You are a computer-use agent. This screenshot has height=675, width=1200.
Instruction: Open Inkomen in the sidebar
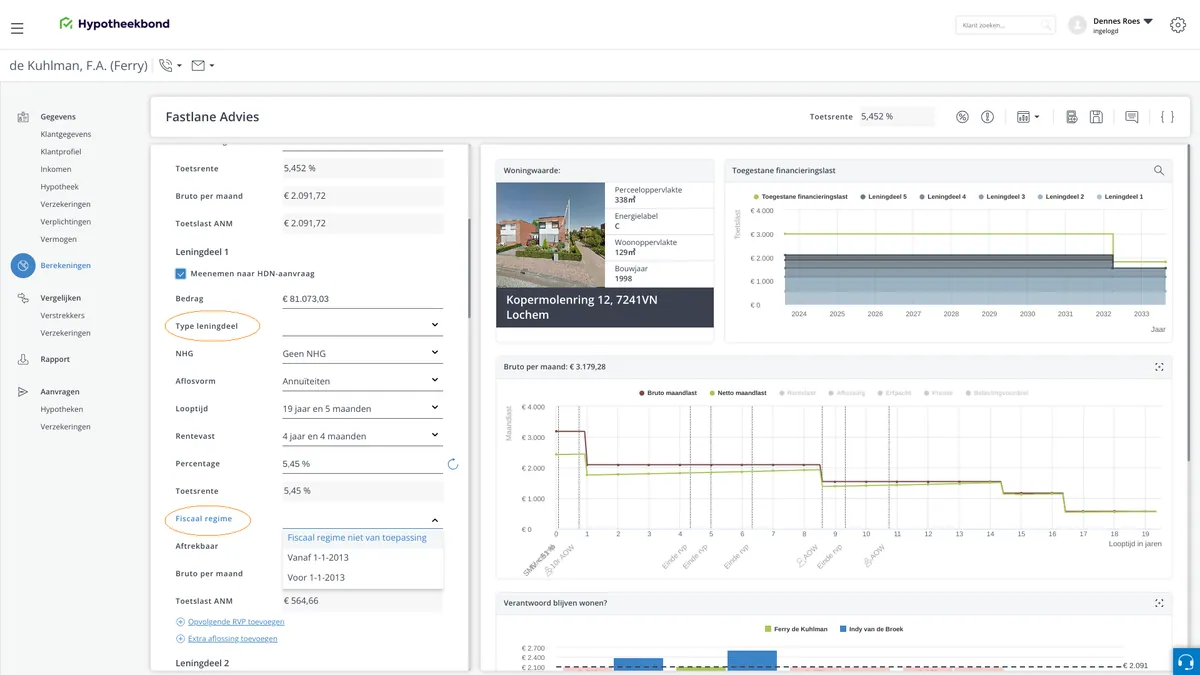click(x=56, y=169)
